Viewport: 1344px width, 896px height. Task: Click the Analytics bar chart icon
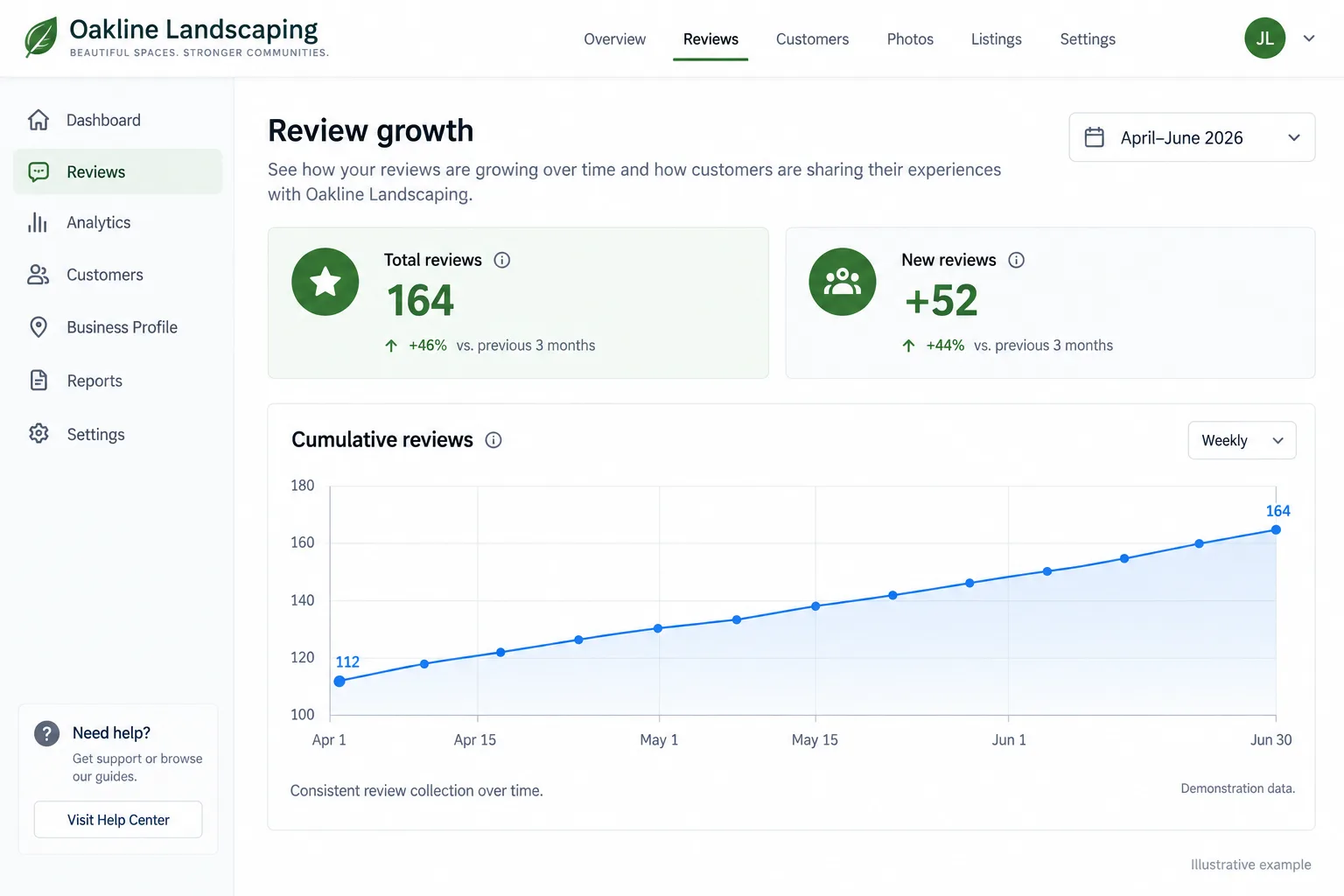point(38,222)
